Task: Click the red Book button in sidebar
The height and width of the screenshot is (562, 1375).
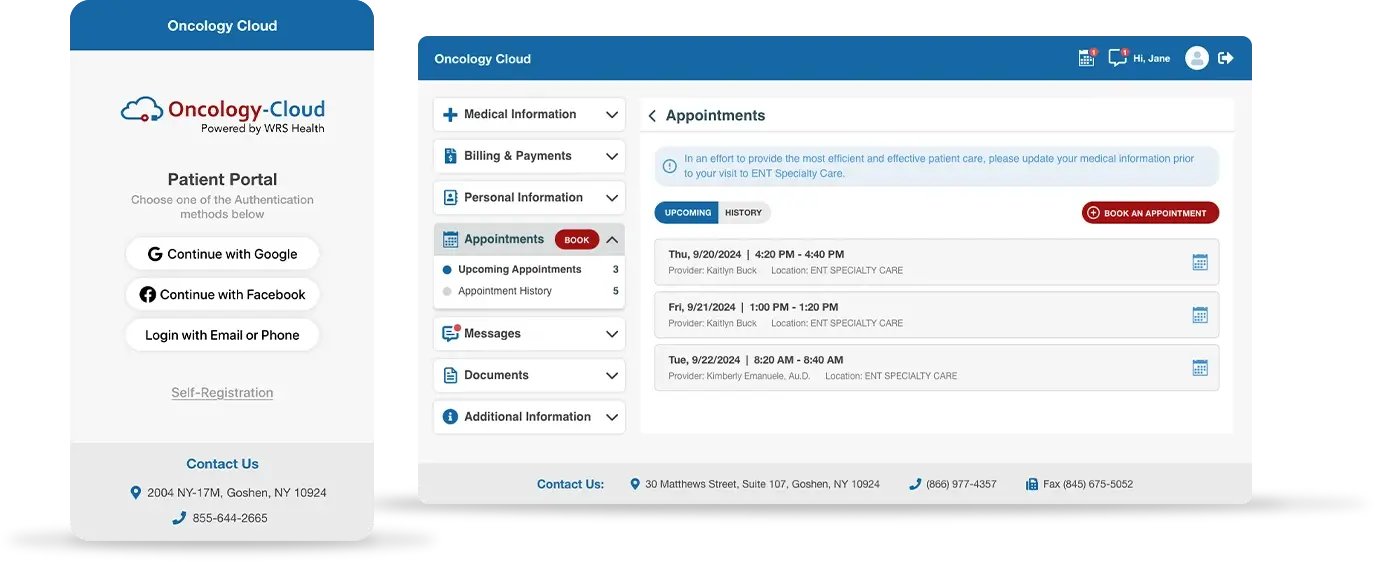Action: [x=577, y=240]
